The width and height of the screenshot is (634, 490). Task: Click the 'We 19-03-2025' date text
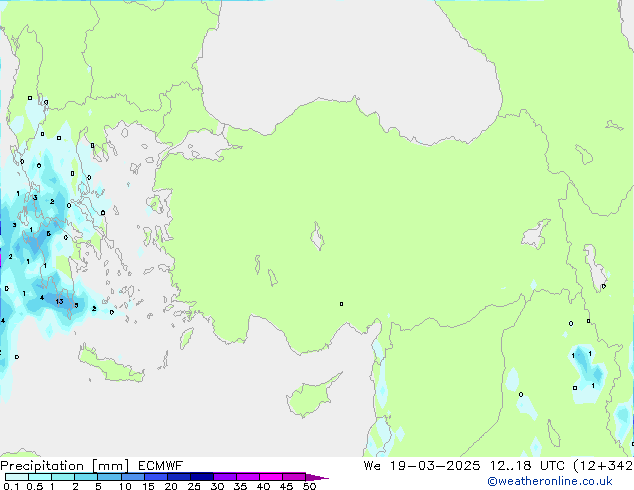point(422,466)
